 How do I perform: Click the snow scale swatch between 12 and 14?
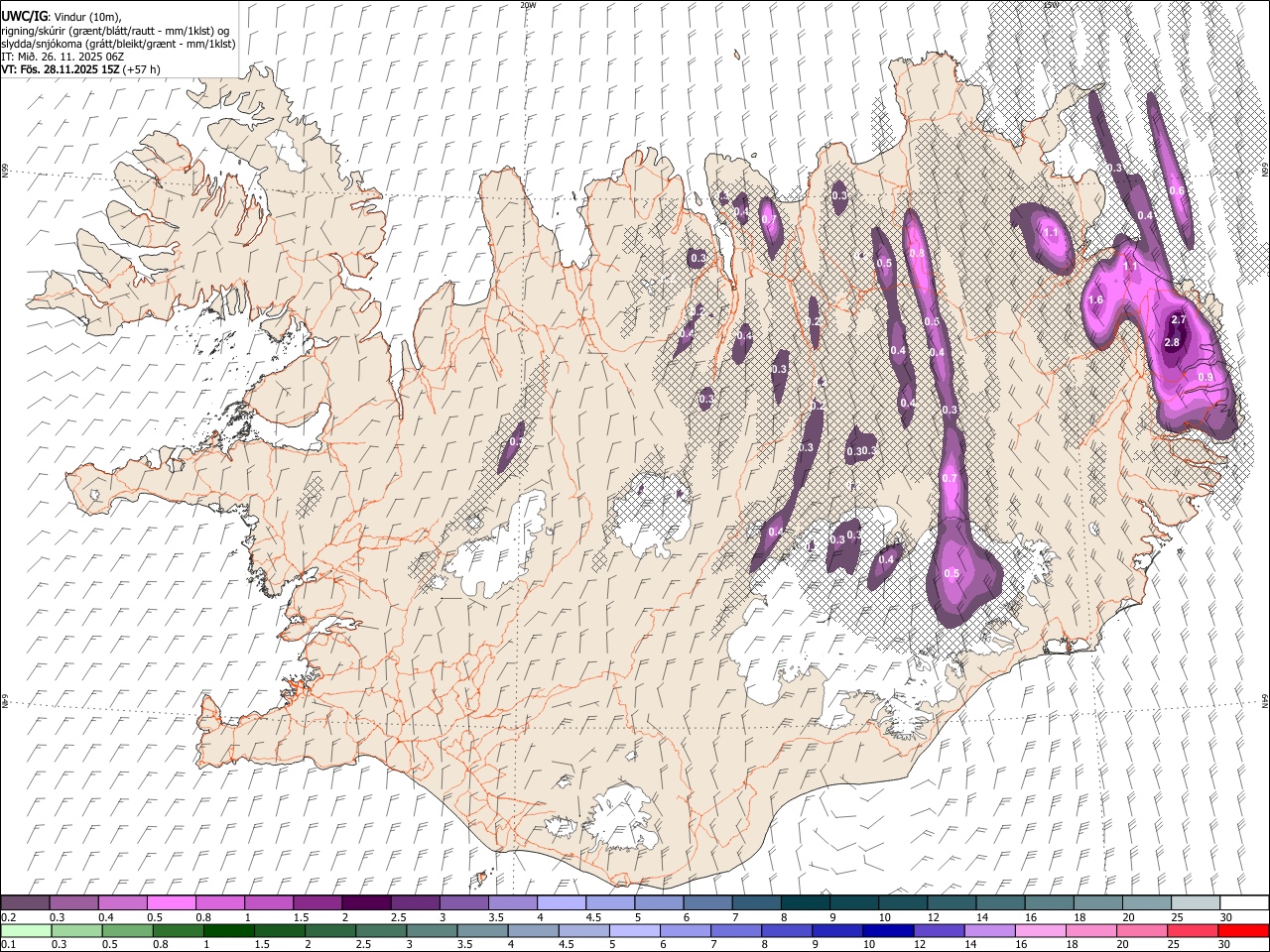pos(951,902)
